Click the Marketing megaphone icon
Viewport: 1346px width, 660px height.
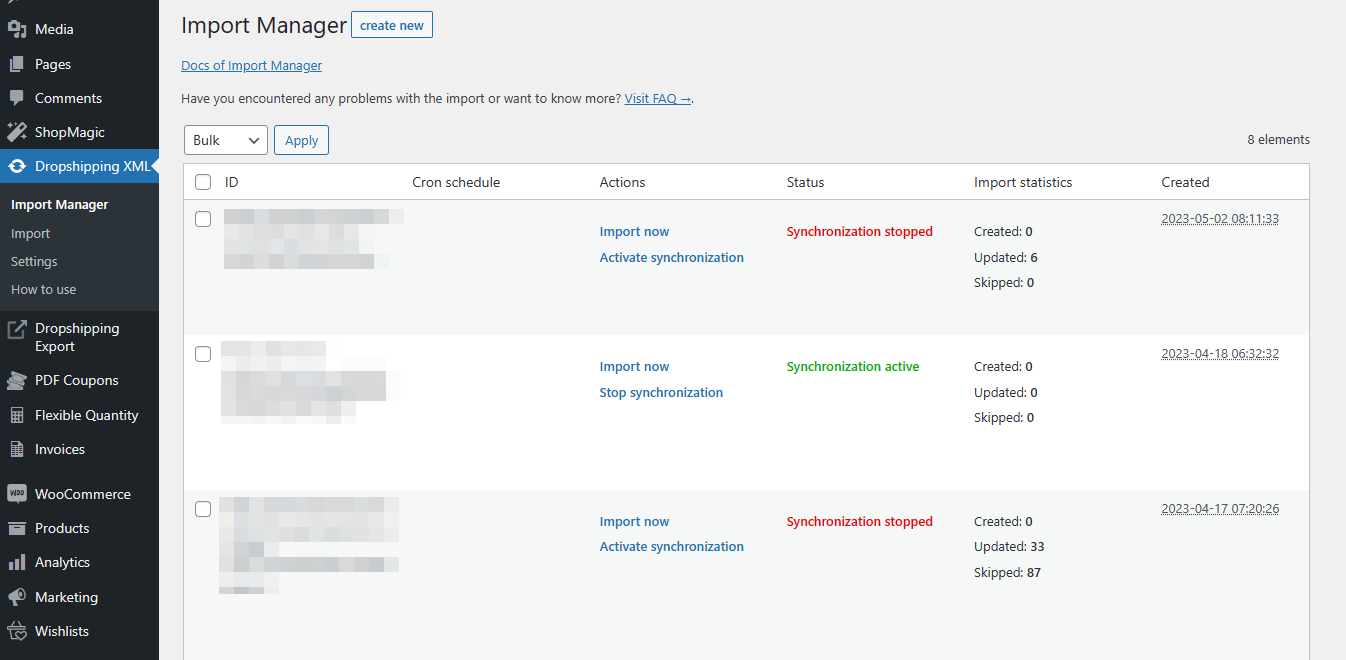[17, 597]
